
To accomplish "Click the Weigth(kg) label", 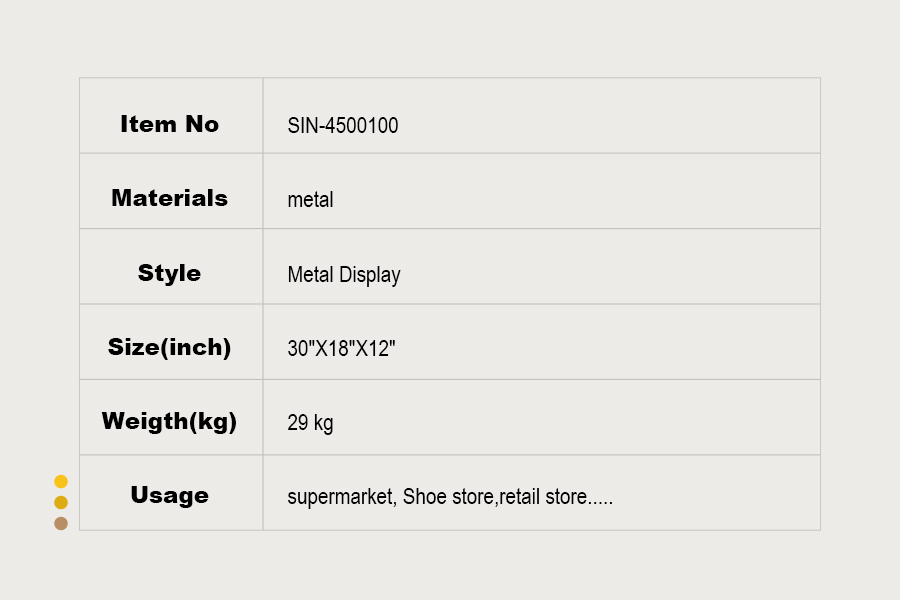I will pos(169,421).
